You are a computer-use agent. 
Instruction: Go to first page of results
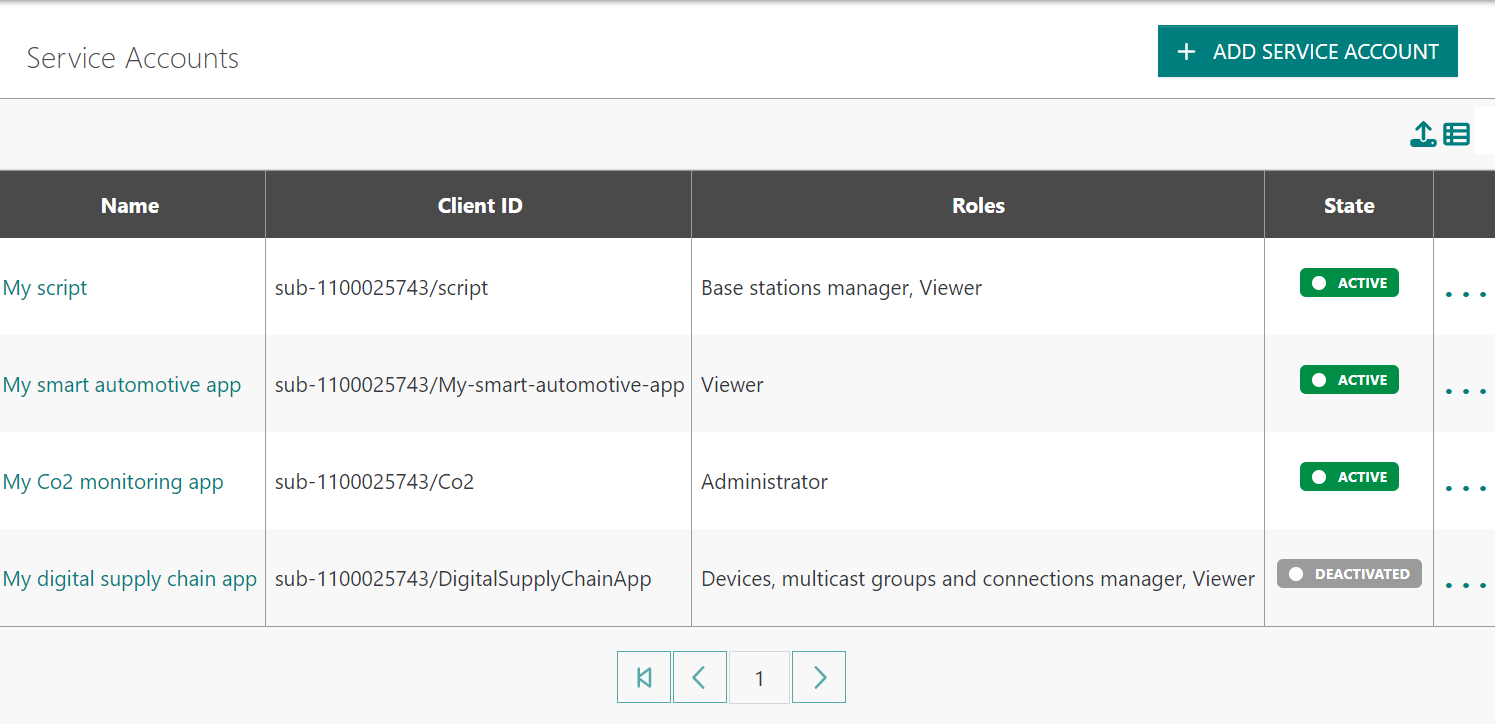coord(644,678)
